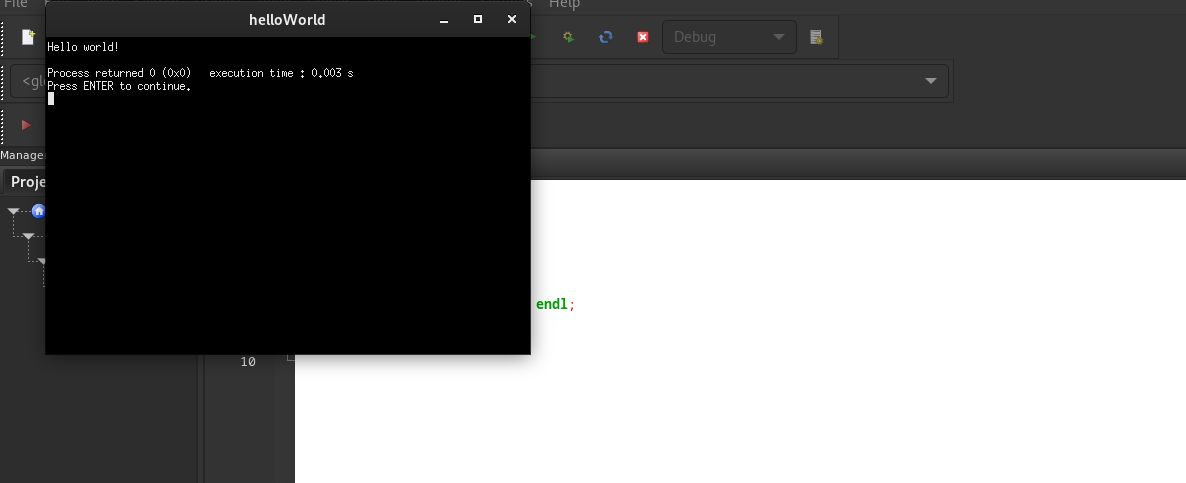Open the Help menu
Image resolution: width=1186 pixels, height=483 pixels.
(564, 4)
